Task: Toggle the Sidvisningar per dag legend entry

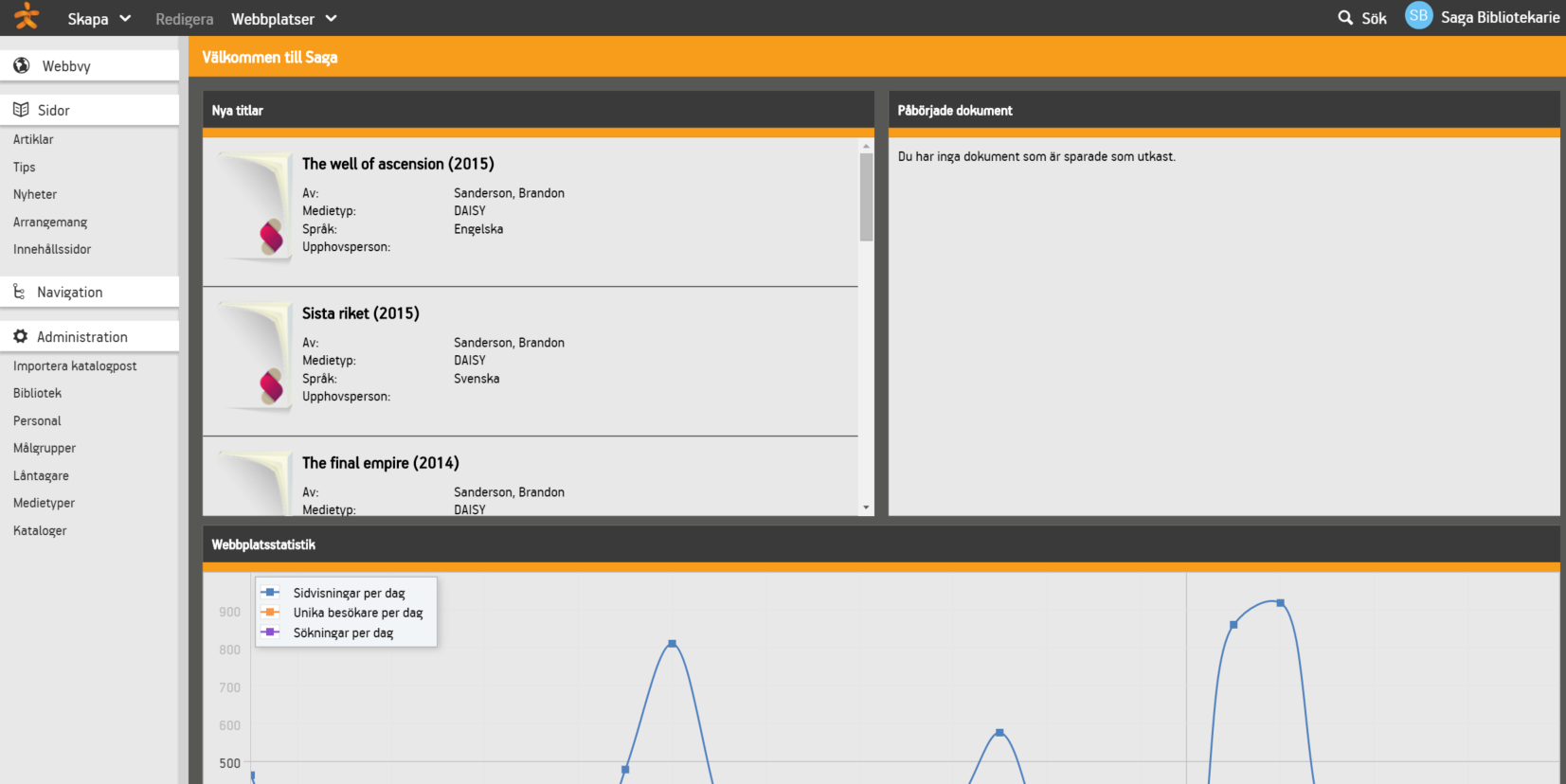Action: [x=333, y=593]
